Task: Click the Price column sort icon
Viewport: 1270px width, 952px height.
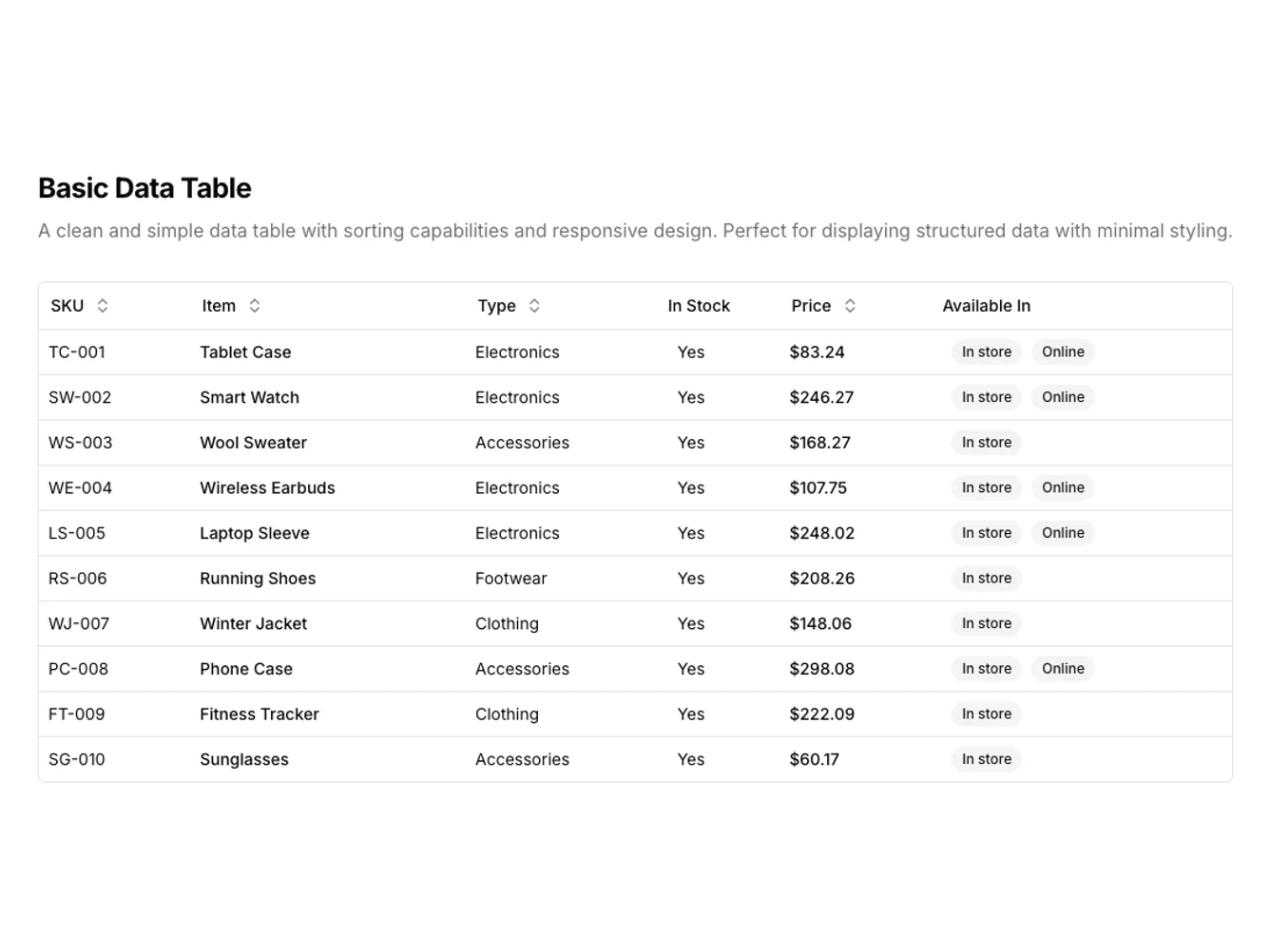Action: [850, 305]
